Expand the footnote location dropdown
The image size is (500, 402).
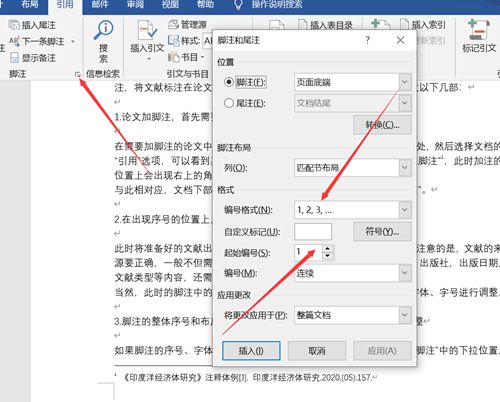(405, 82)
